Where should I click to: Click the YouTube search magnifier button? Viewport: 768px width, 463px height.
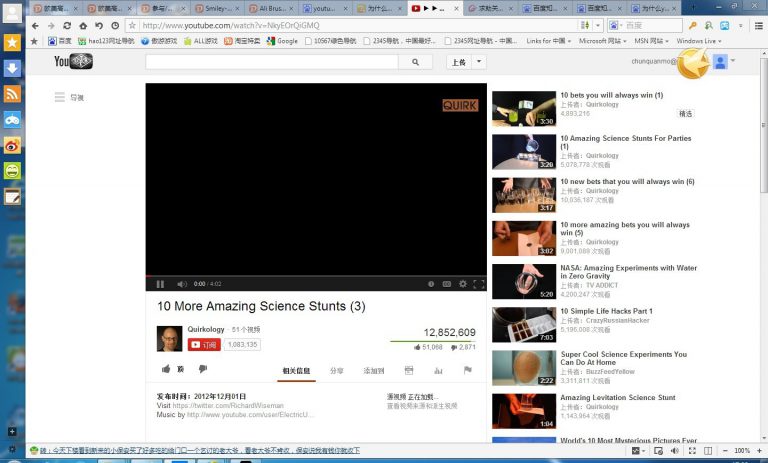[x=415, y=62]
